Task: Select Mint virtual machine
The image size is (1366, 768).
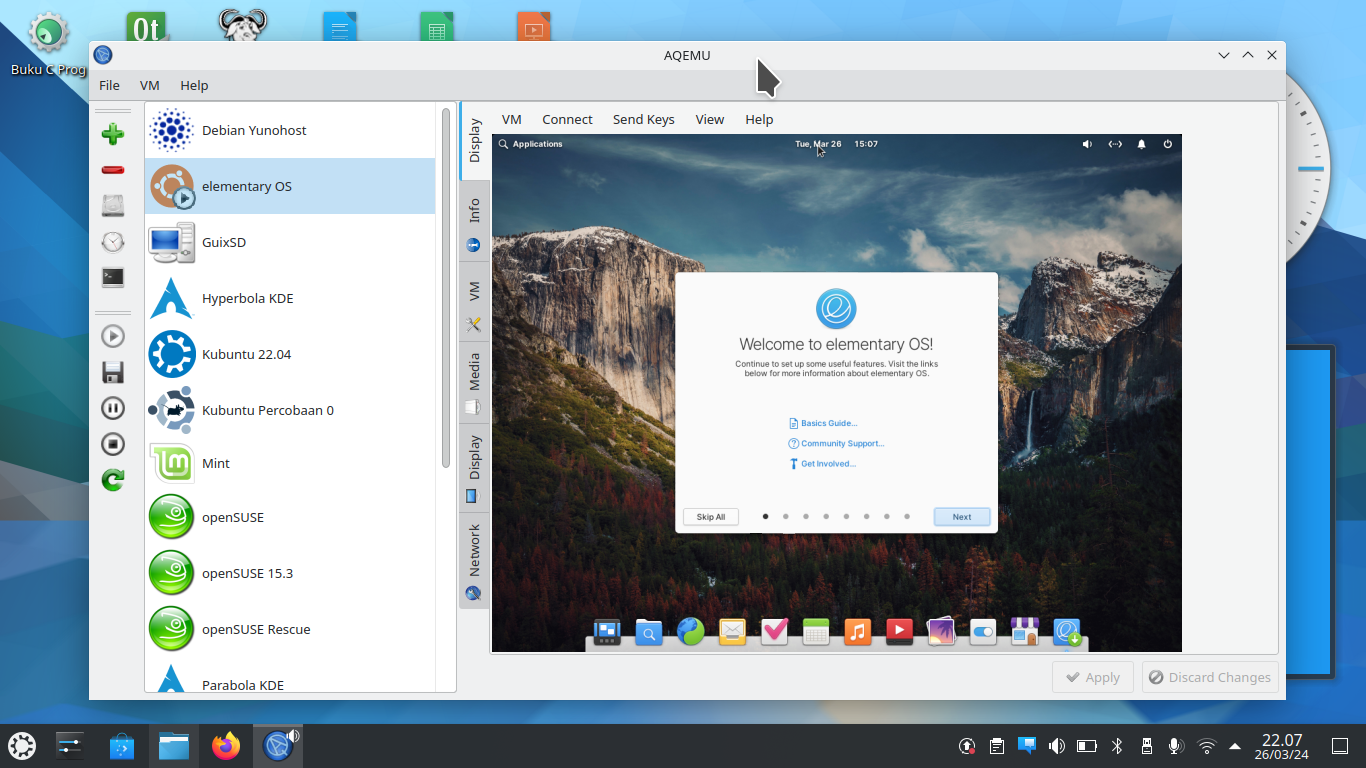Action: 290,463
